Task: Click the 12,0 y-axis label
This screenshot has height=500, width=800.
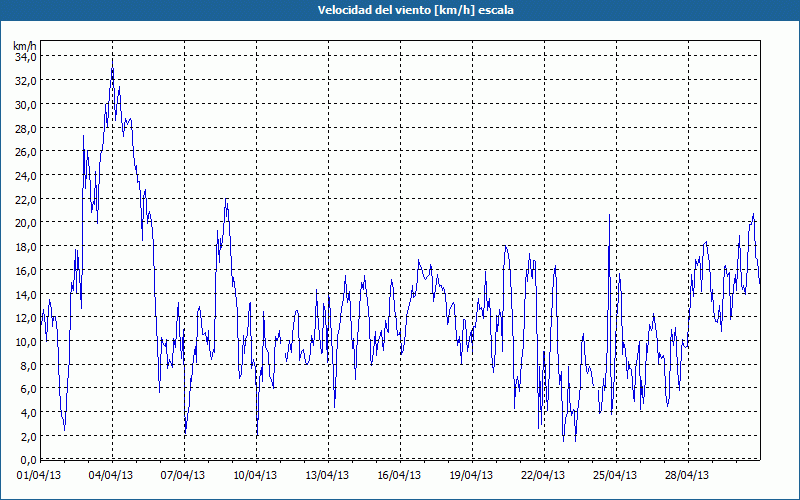Action: (x=26, y=318)
